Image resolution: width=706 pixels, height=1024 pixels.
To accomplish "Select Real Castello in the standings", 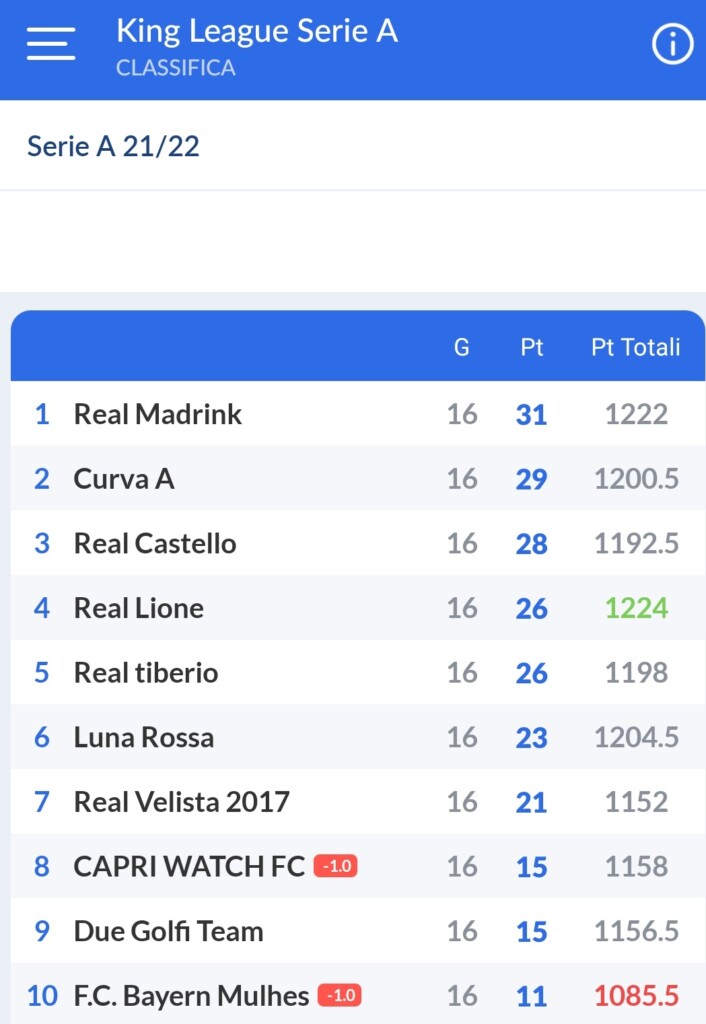I will point(358,543).
